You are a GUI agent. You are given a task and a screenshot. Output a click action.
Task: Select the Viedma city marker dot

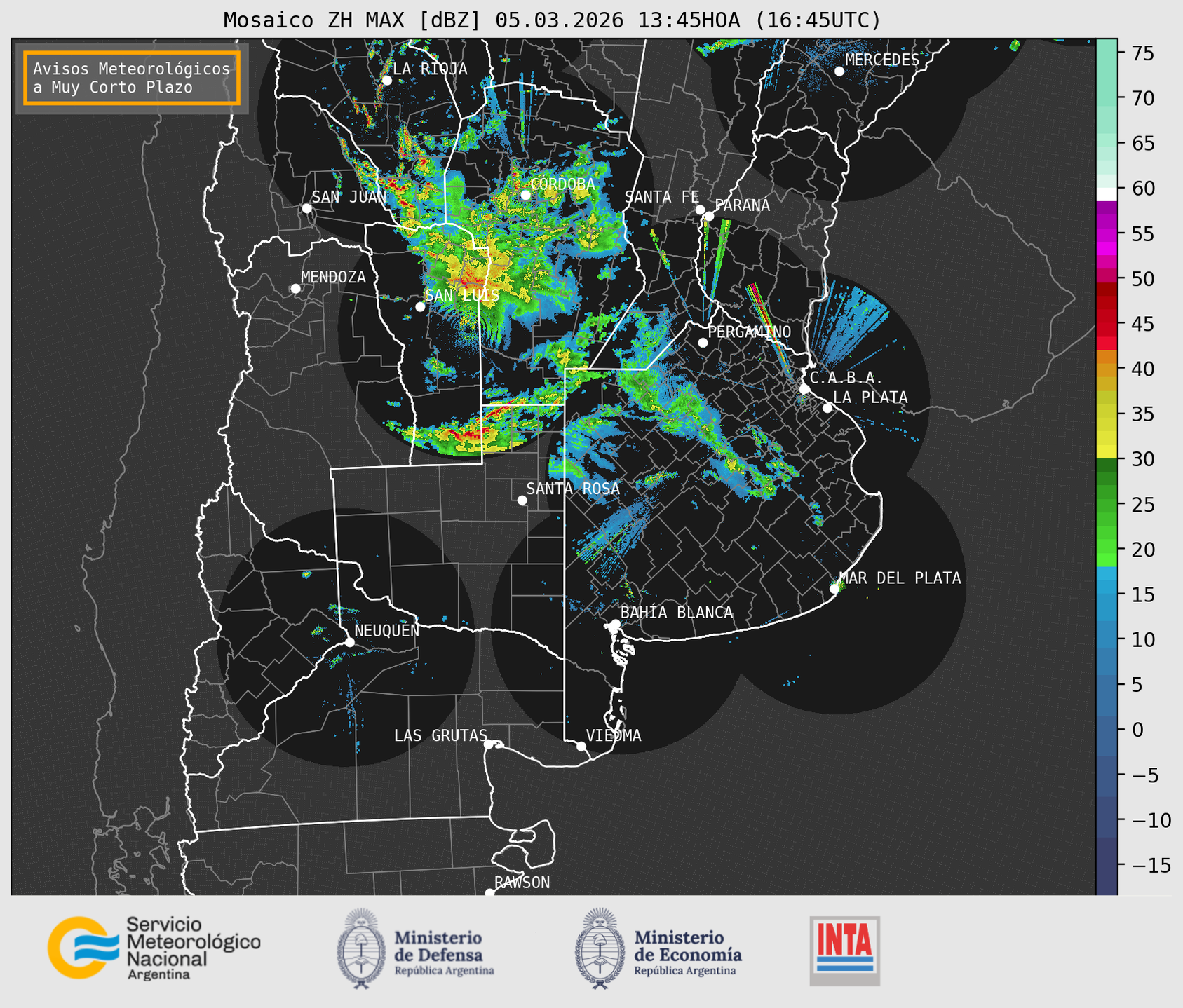point(581,746)
